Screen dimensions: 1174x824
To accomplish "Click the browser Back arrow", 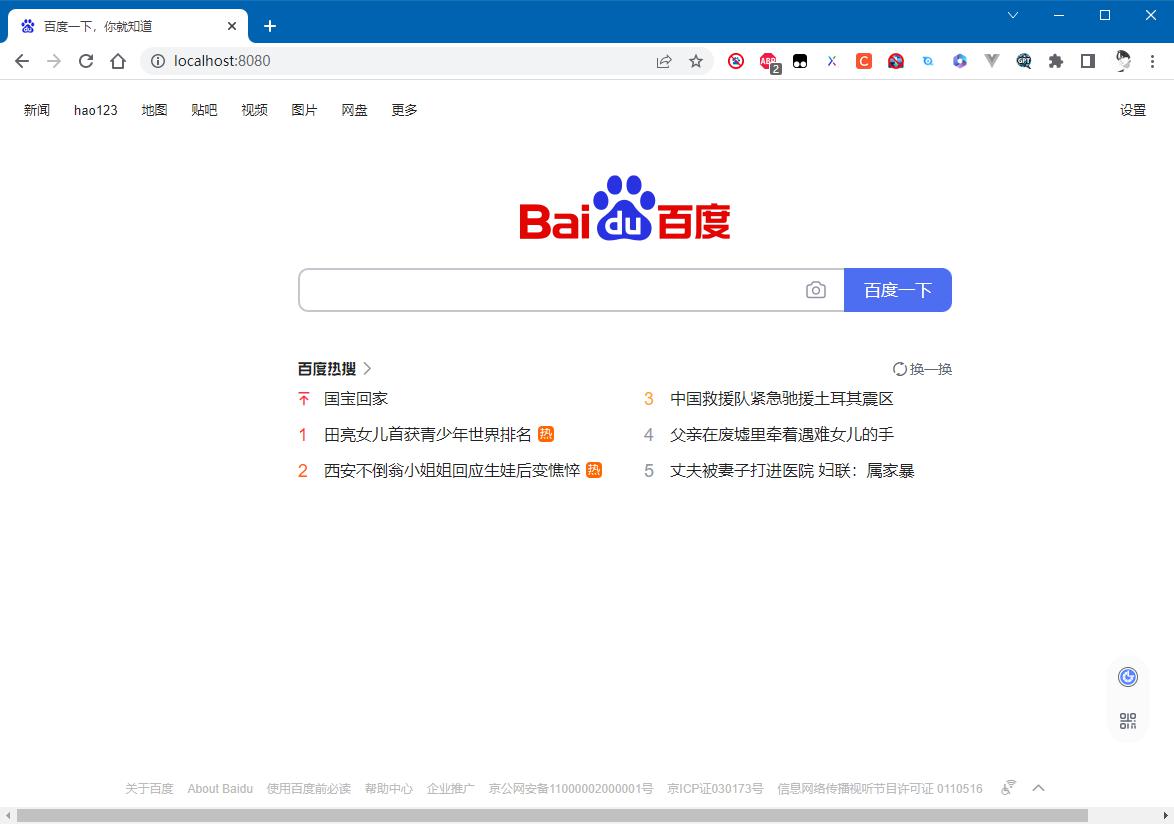I will pos(22,61).
